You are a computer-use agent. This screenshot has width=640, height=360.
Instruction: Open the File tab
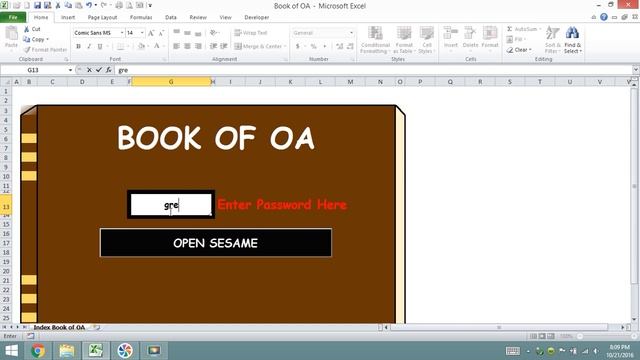(13, 17)
